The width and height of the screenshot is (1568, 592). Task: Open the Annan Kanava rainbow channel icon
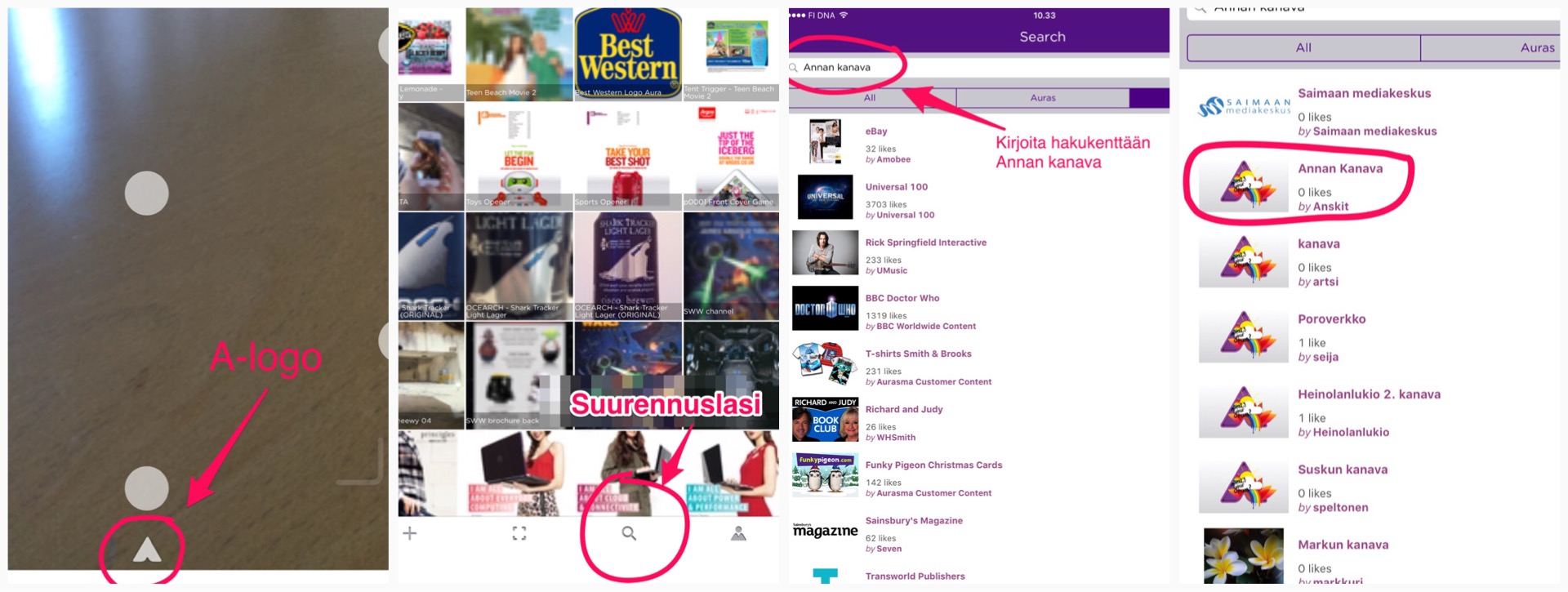click(1244, 185)
